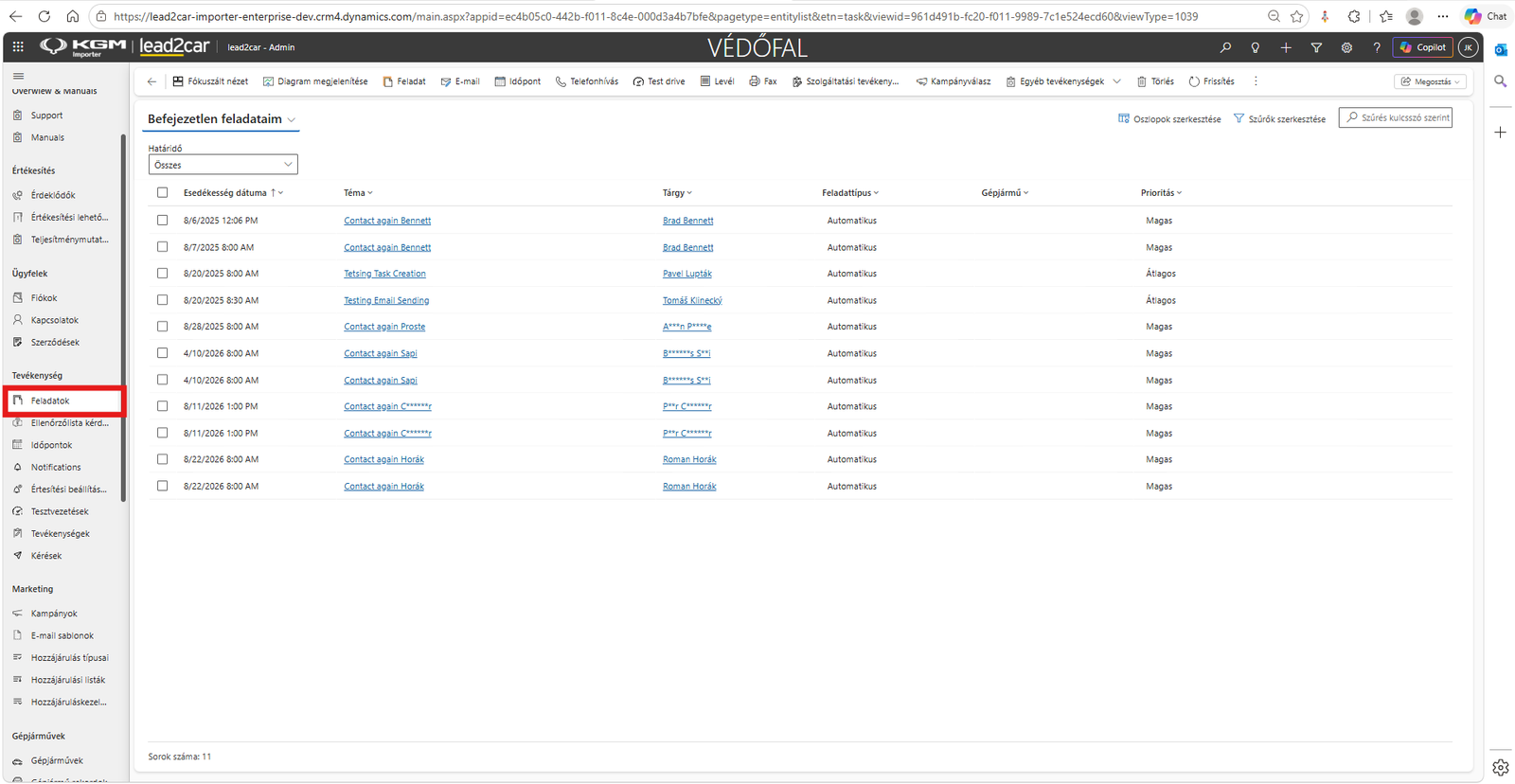This screenshot has width=1515, height=784.
Task: Tick the checkbox for 8/6/2025 12:06 PM row
Action: coord(163,221)
